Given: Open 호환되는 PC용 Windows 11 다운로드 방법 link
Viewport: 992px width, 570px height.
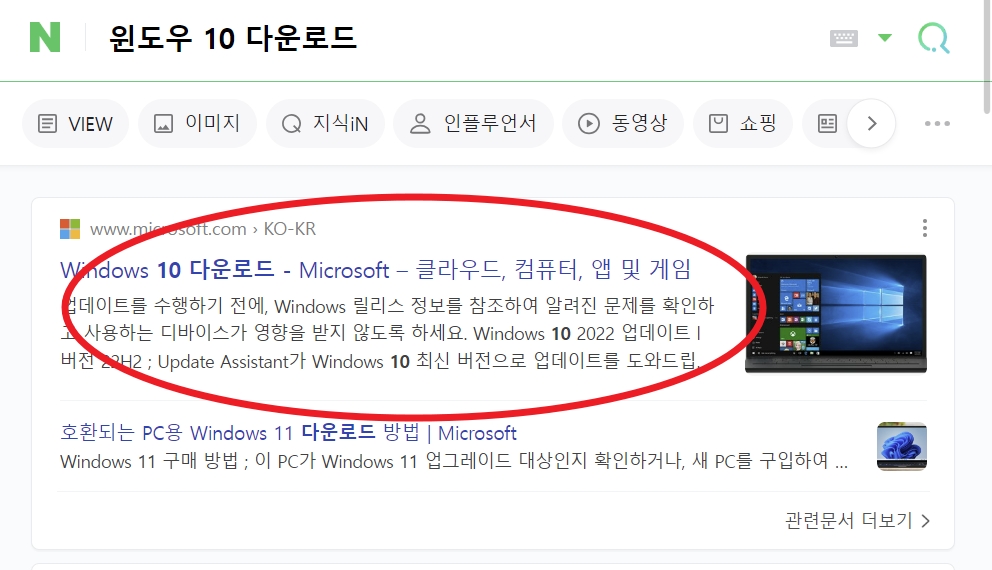Looking at the screenshot, I should (x=288, y=433).
